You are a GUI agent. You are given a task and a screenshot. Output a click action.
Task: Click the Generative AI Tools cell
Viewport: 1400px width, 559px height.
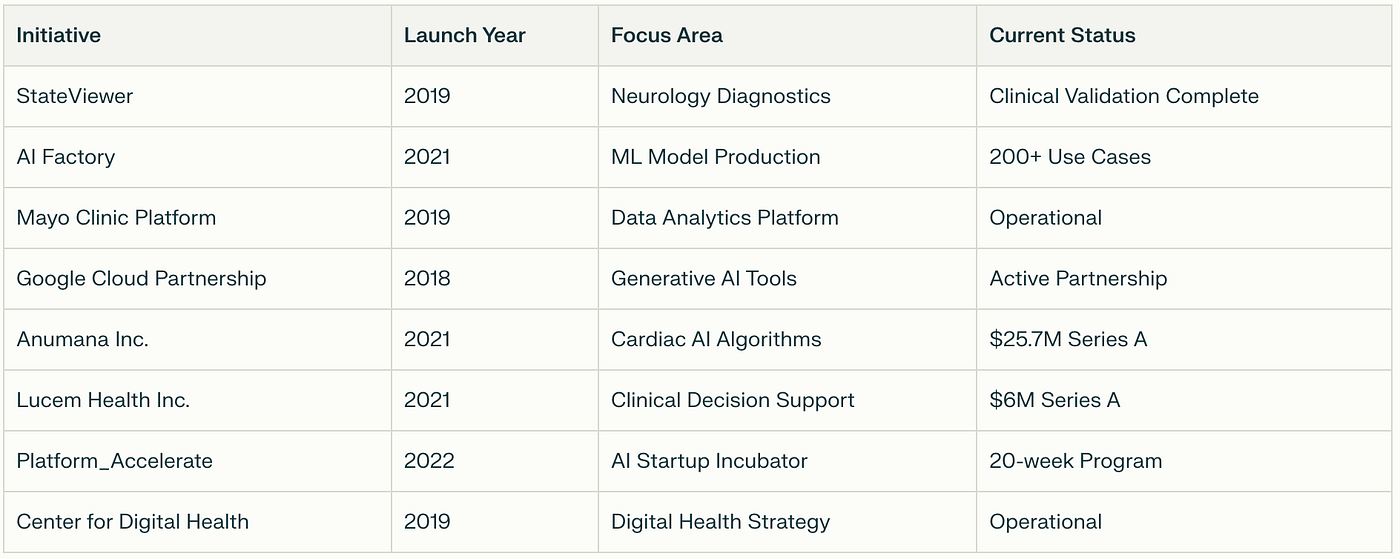(x=788, y=279)
